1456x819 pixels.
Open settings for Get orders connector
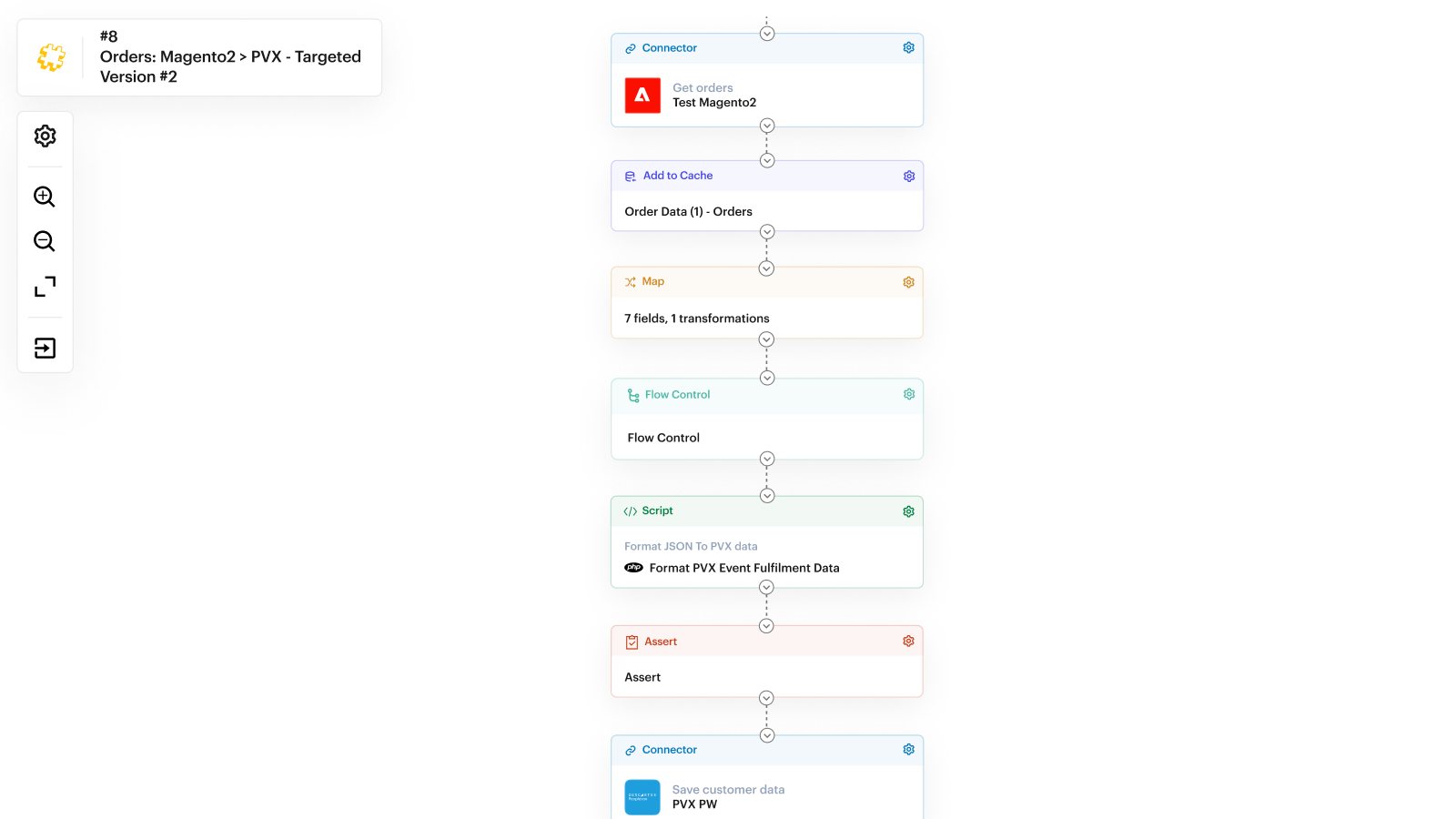coord(908,48)
